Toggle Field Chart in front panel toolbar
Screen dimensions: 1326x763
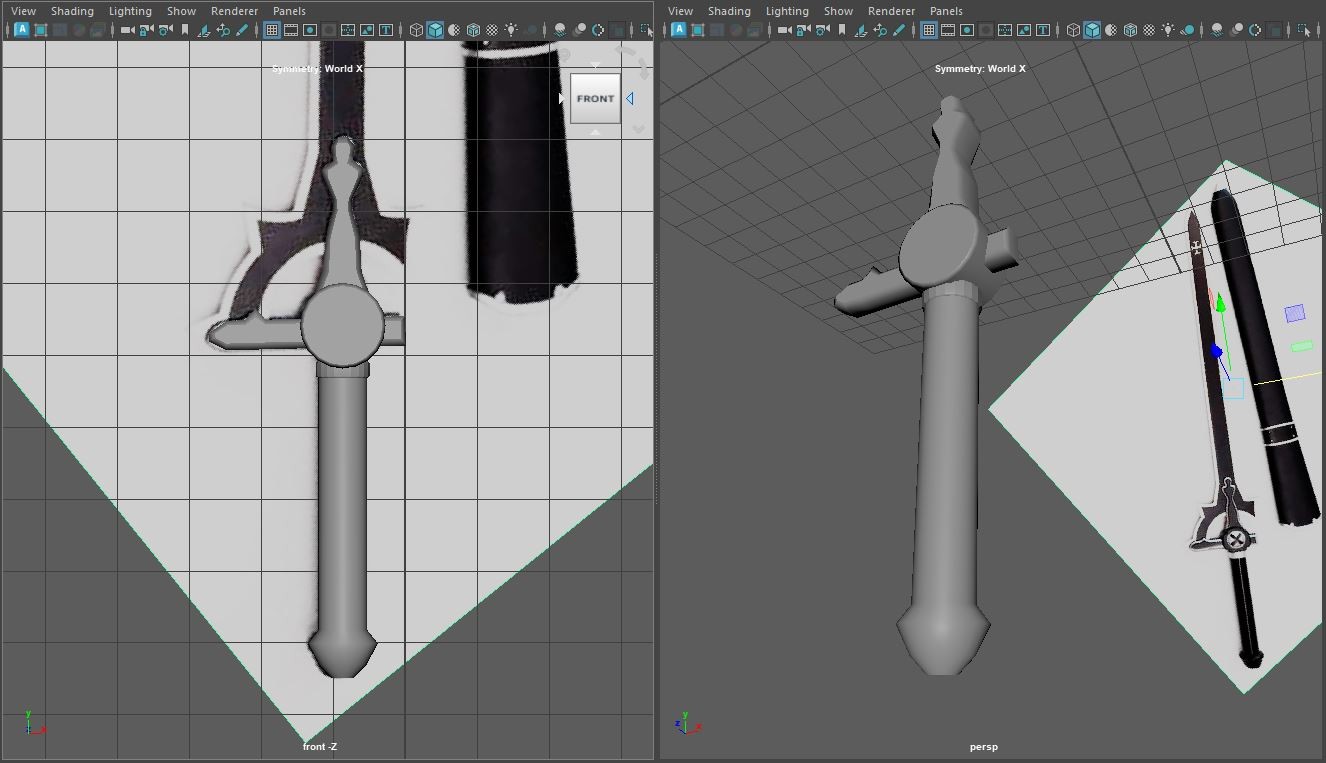[350, 30]
